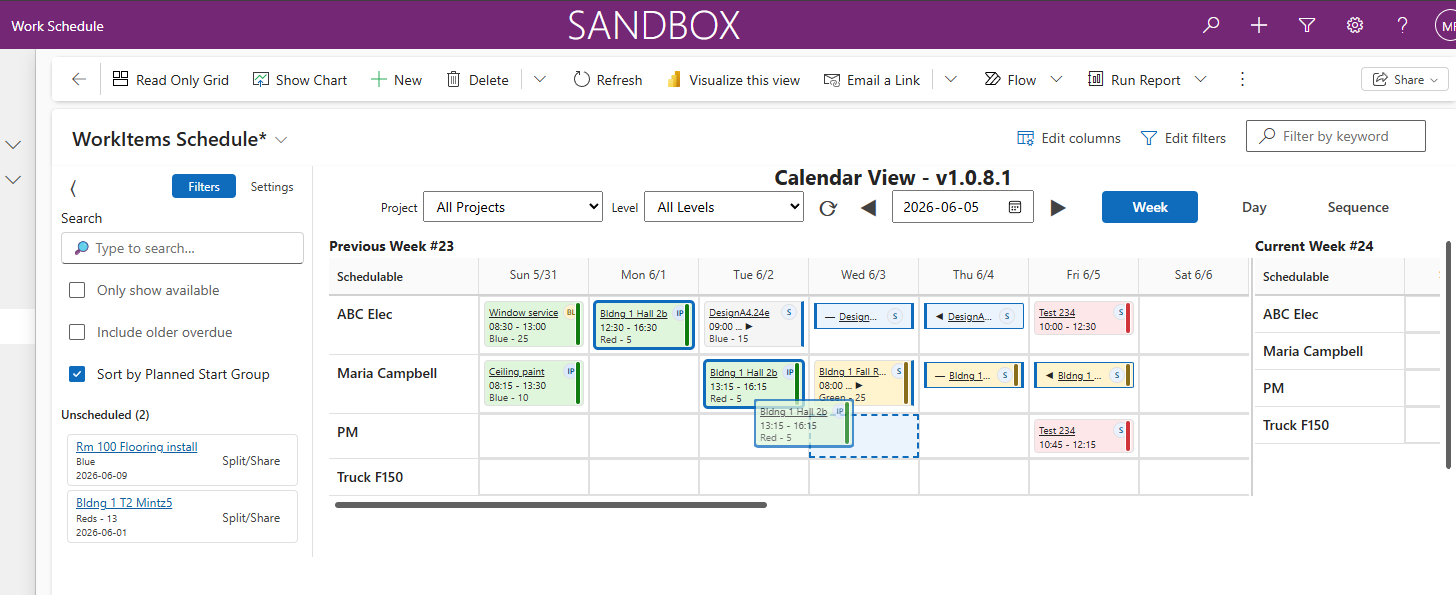Open the more commands vertical ellipsis

click(x=1243, y=80)
